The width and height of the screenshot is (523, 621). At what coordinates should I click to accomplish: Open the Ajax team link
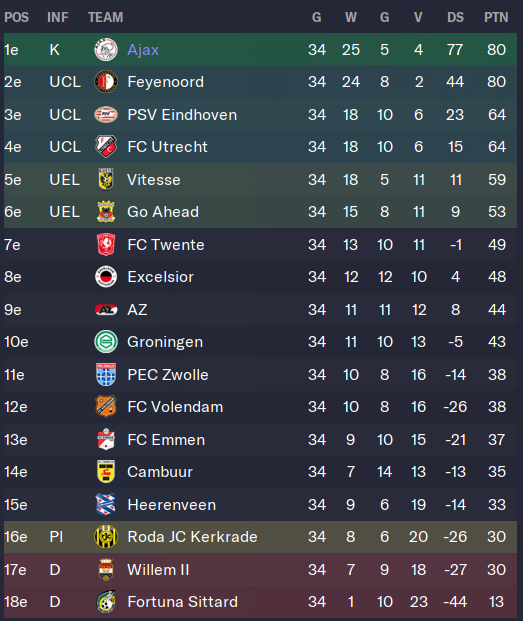click(x=143, y=50)
